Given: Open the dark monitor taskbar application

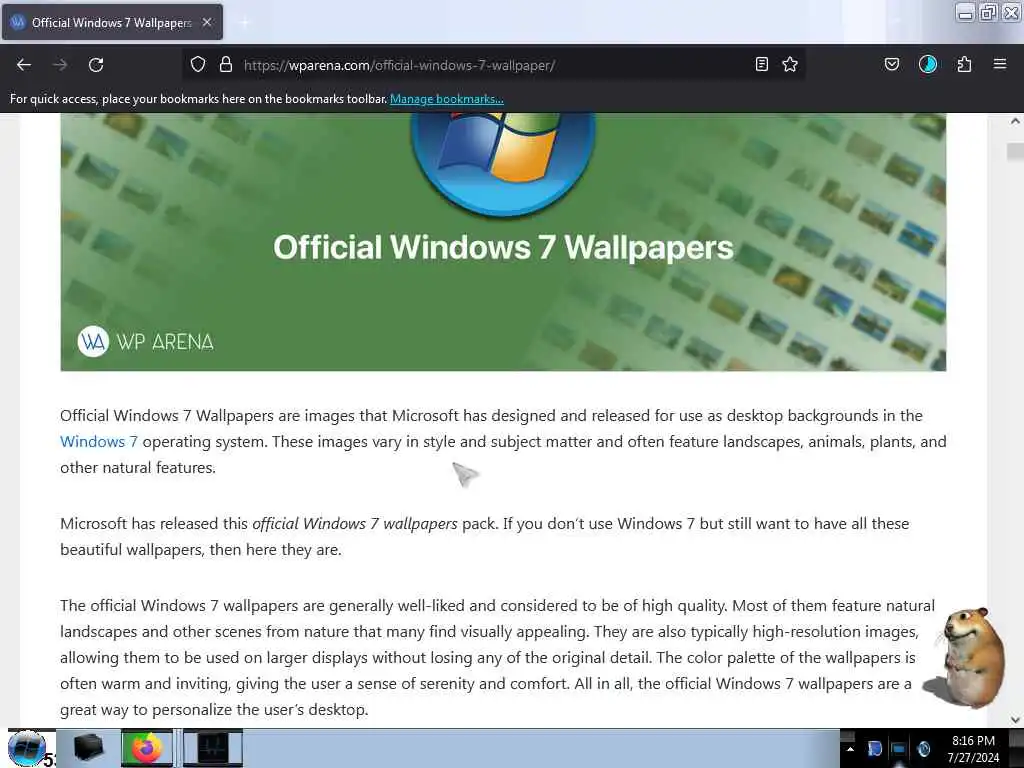Looking at the screenshot, I should pos(213,748).
